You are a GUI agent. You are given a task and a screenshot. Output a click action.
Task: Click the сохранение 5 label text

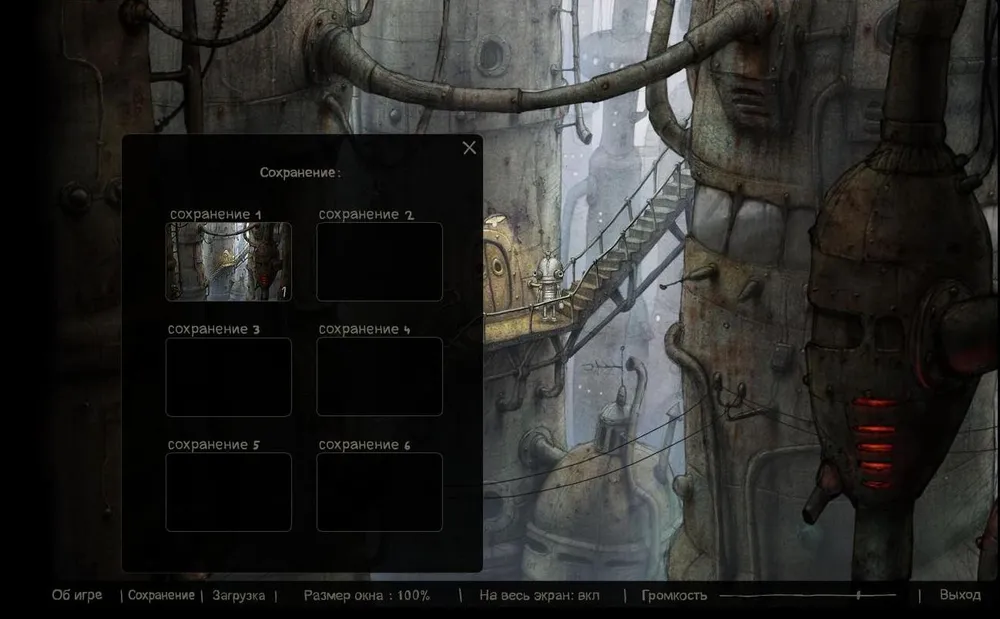click(214, 444)
